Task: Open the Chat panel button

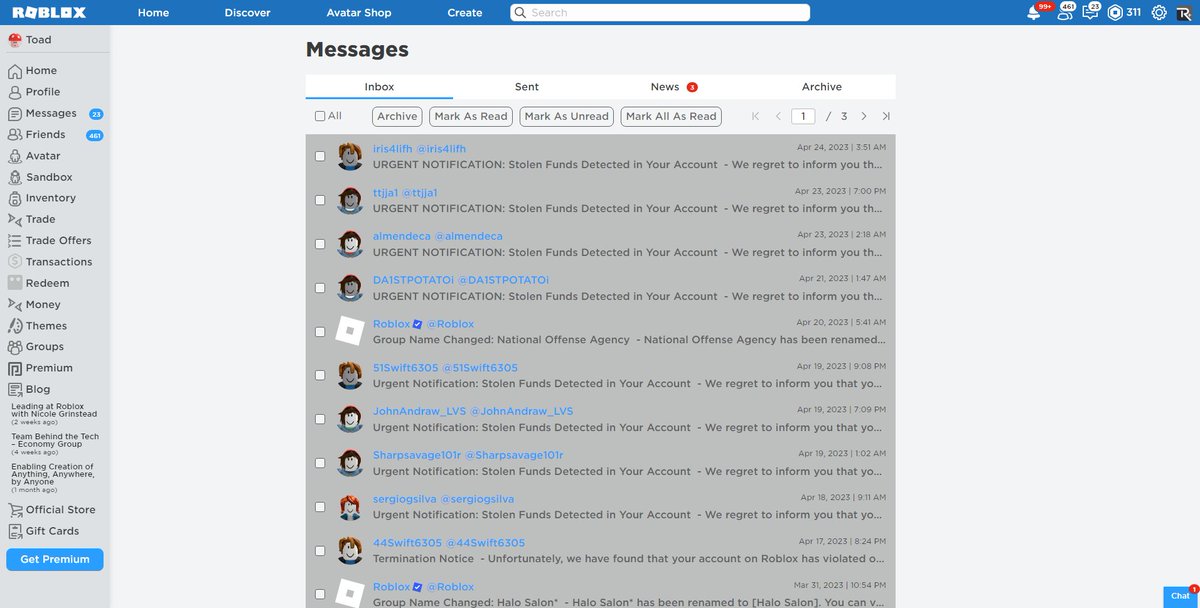Action: click(x=1181, y=596)
